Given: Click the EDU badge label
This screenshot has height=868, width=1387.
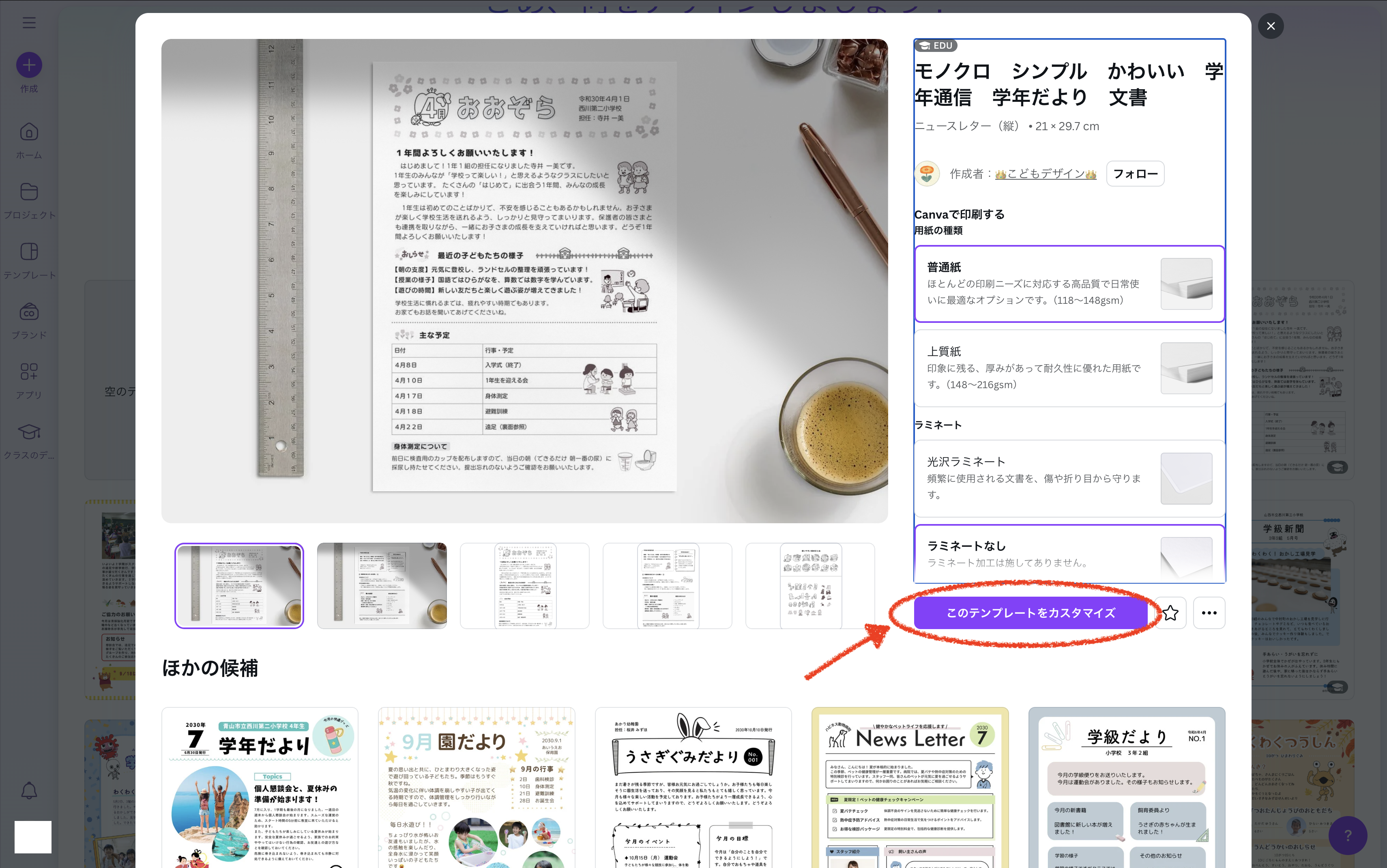Looking at the screenshot, I should tap(936, 45).
